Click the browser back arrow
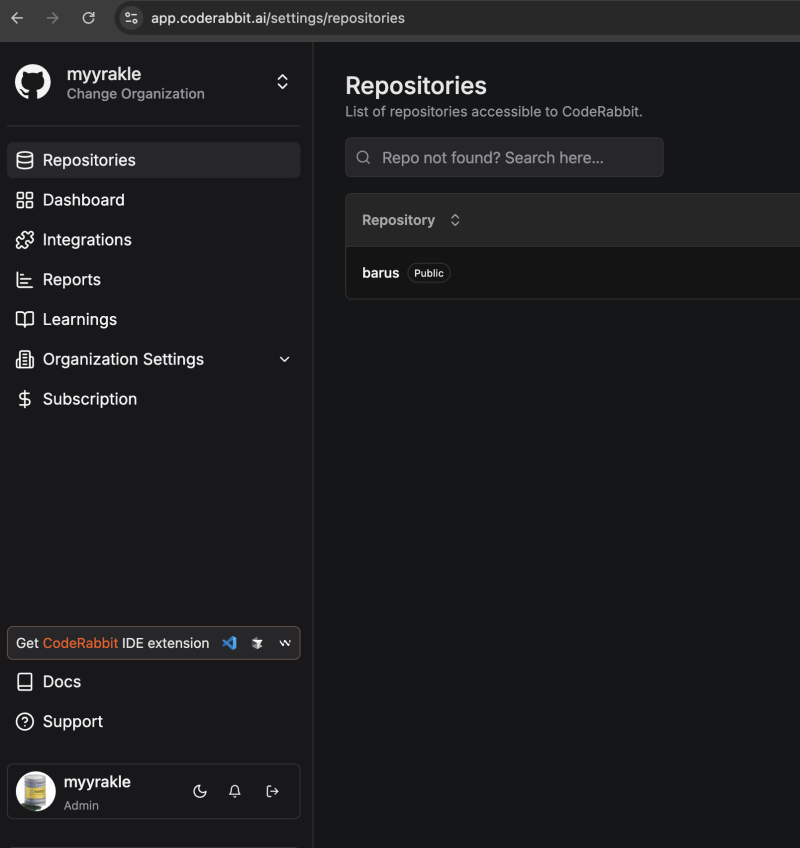800x848 pixels. click(17, 18)
